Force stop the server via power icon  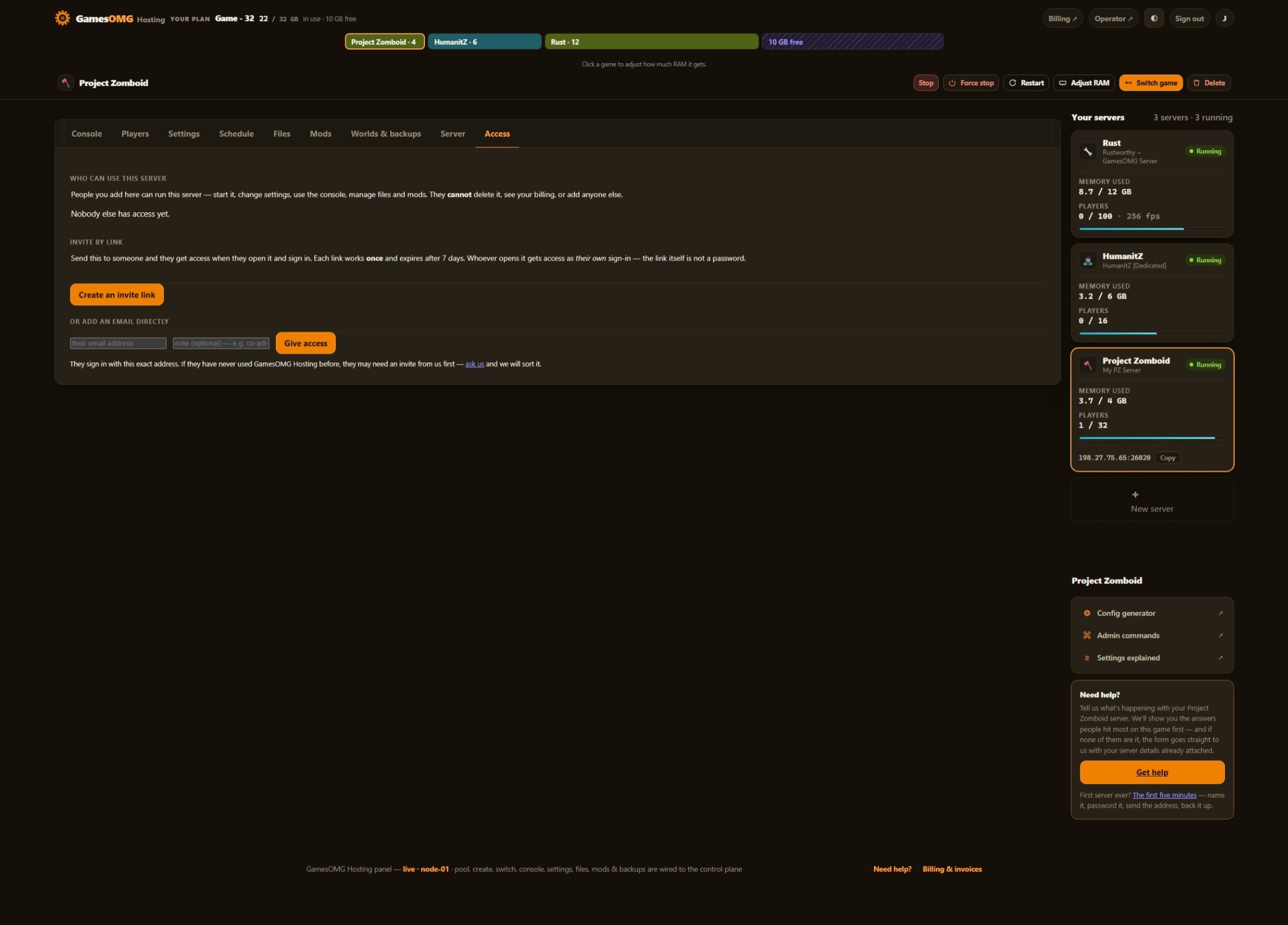pyautogui.click(x=971, y=82)
